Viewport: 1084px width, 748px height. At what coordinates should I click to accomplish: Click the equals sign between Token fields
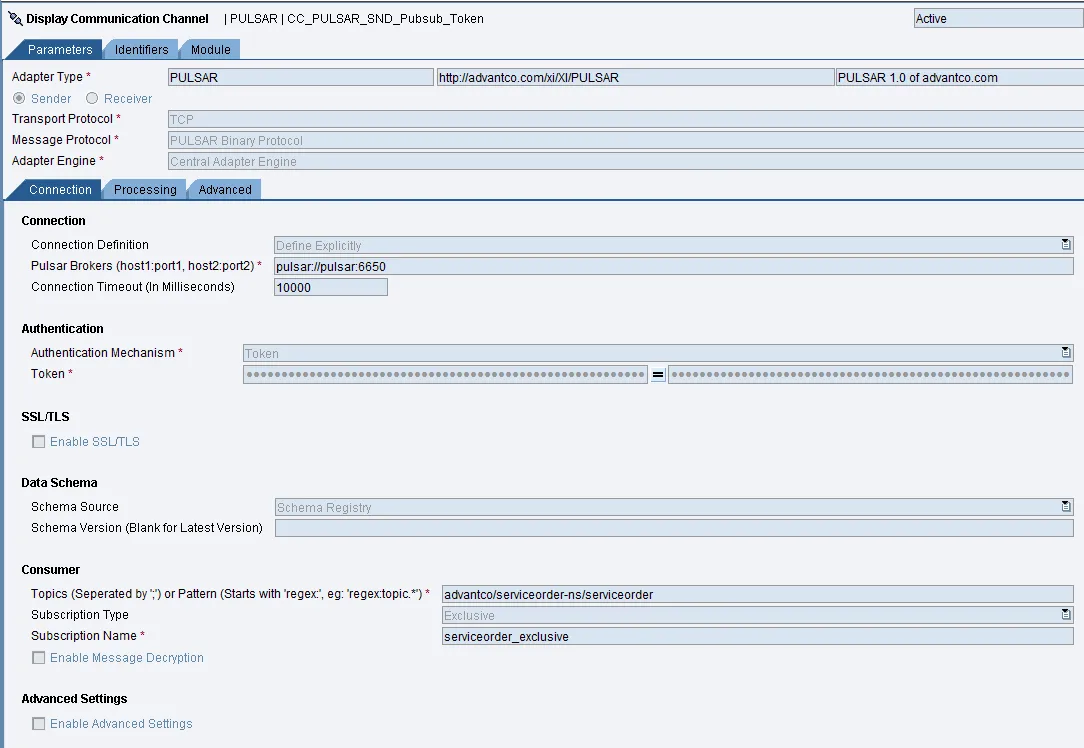(x=658, y=375)
